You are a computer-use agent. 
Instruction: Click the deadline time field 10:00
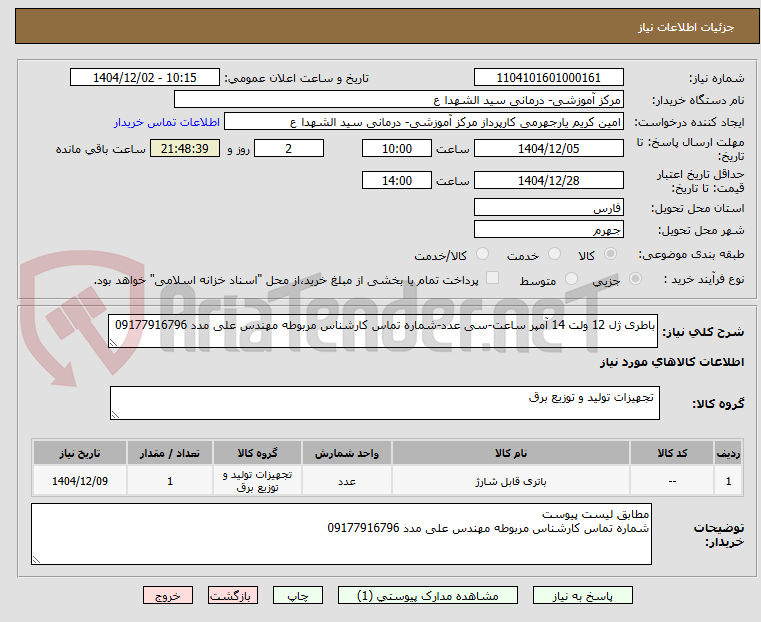click(397, 148)
